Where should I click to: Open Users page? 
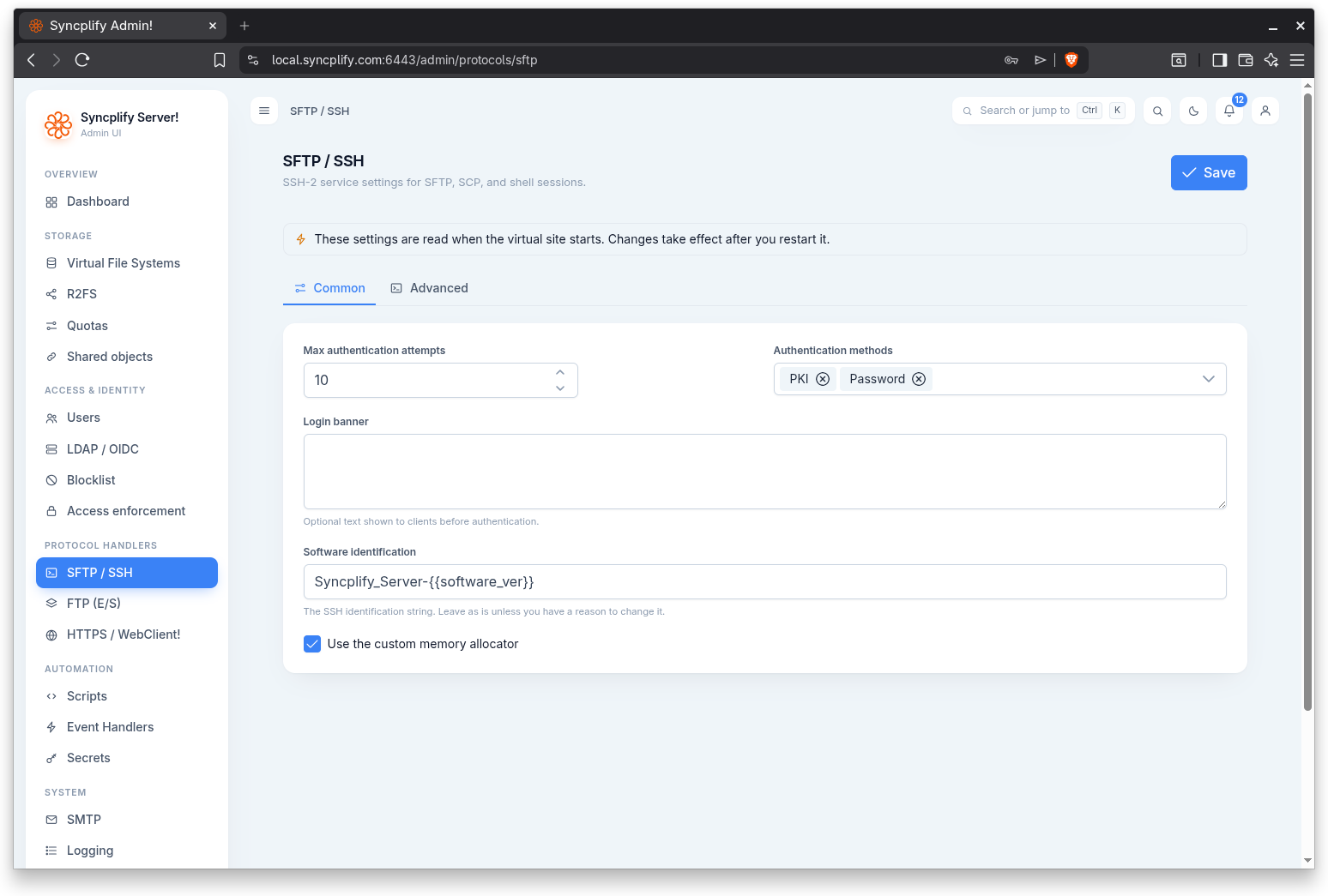pos(127,418)
